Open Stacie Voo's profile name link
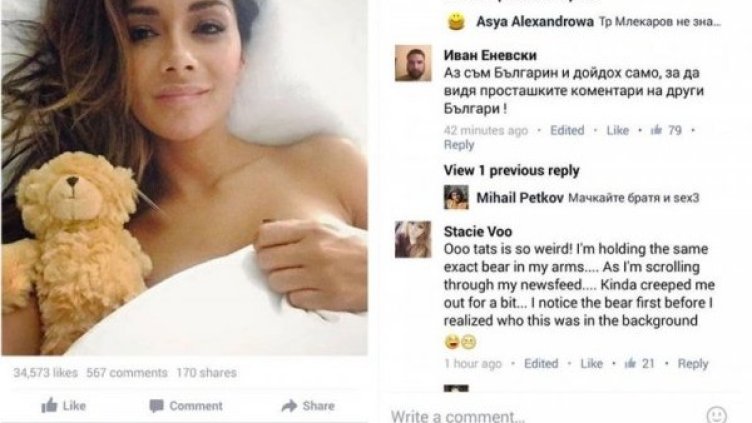Viewport: 752px width, 423px height. 478,231
